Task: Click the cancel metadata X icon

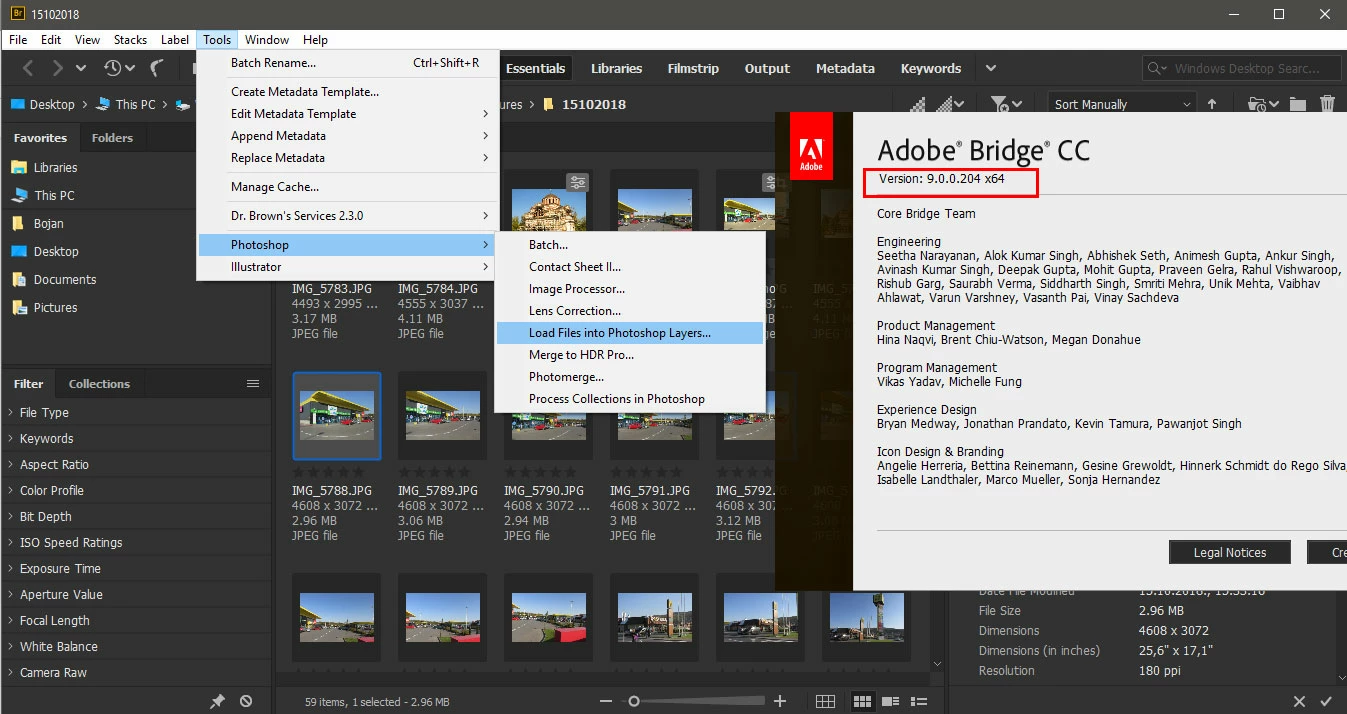Action: click(1299, 702)
